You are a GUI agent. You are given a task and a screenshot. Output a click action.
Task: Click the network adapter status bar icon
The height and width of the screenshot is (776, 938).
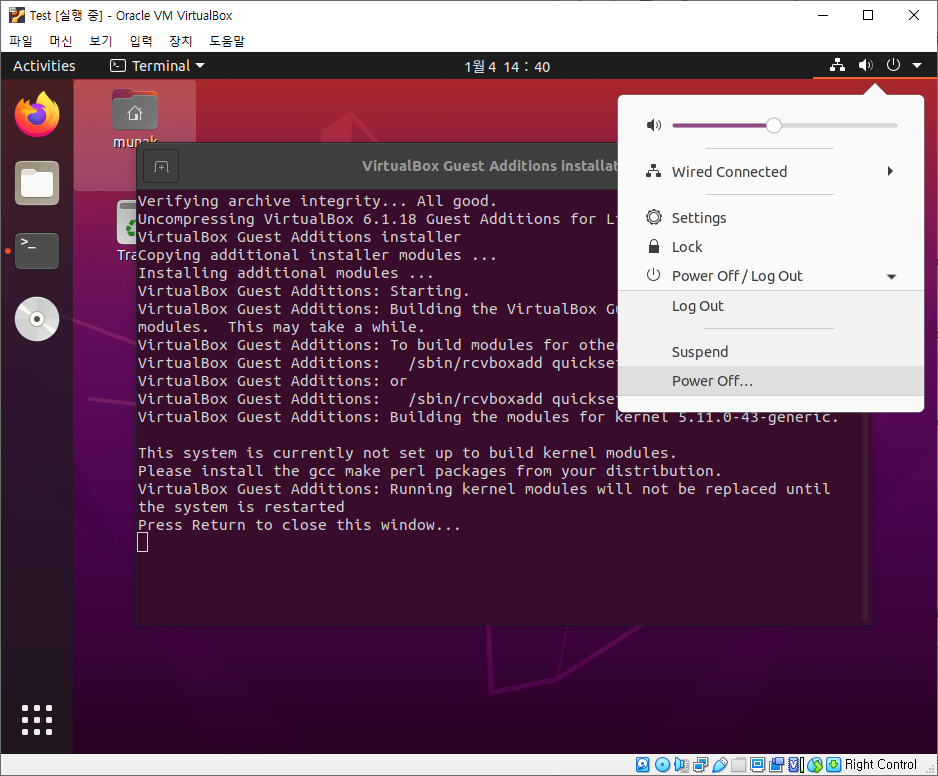point(701,765)
